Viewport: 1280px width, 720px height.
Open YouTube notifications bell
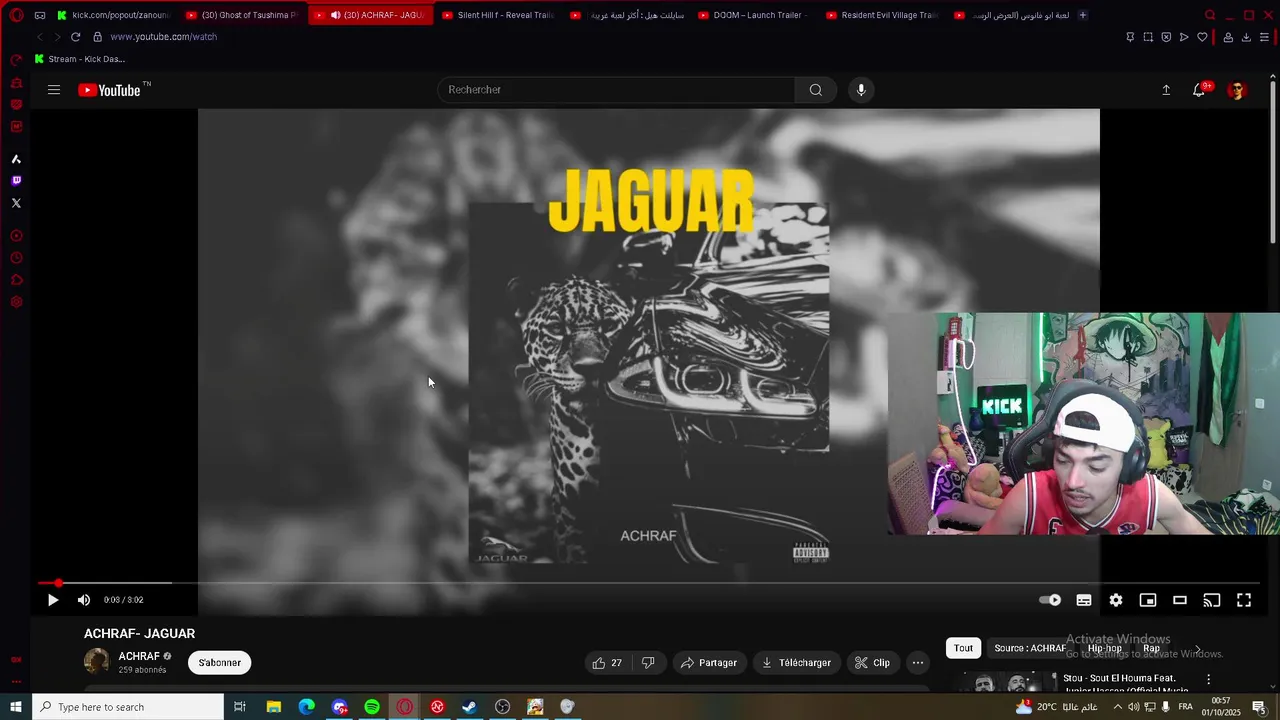[x=1199, y=90]
